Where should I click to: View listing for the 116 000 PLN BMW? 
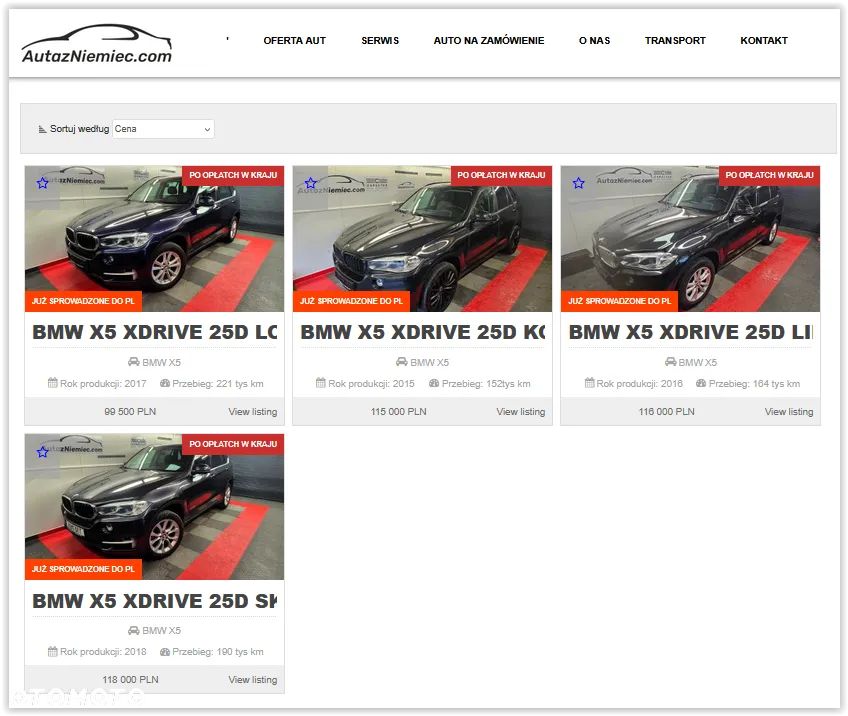pyautogui.click(x=789, y=412)
